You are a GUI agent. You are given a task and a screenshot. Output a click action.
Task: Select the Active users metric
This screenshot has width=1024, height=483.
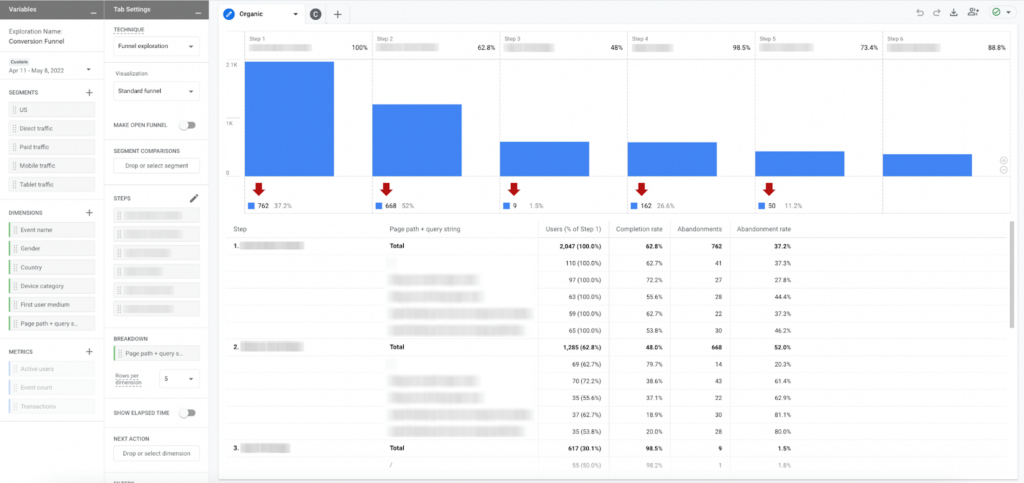(52, 369)
